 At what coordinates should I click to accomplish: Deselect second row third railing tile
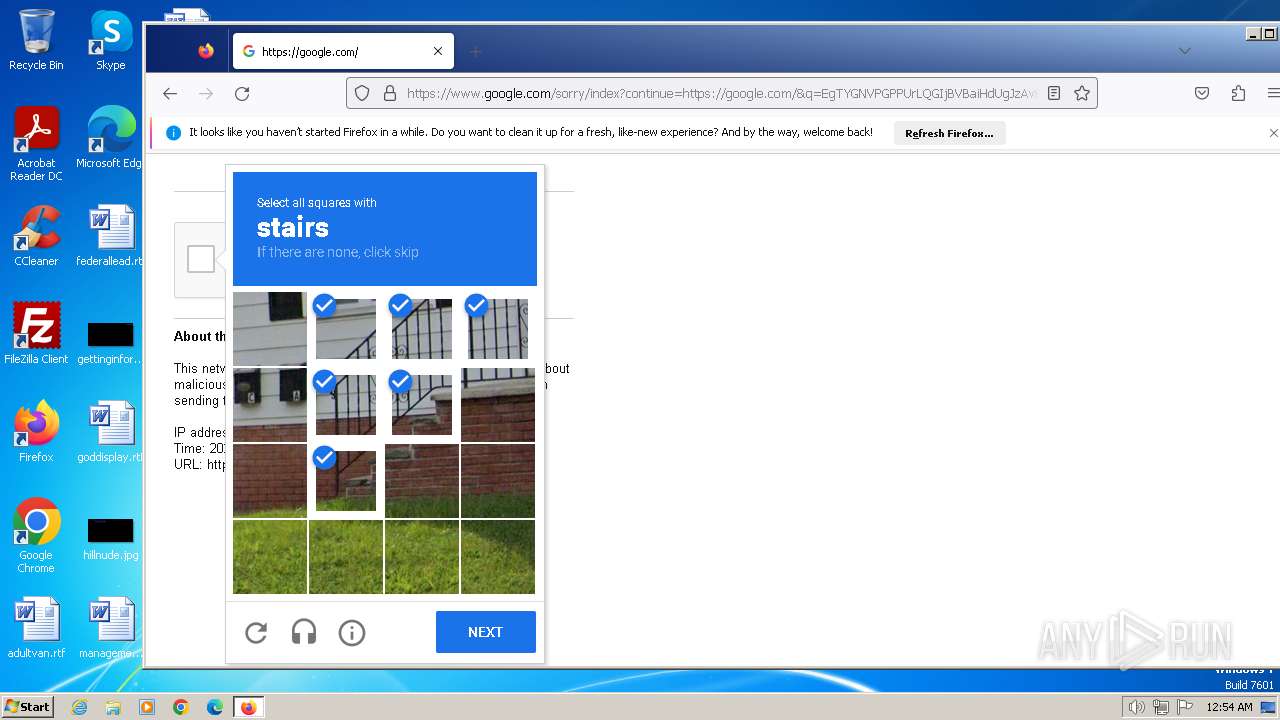422,405
